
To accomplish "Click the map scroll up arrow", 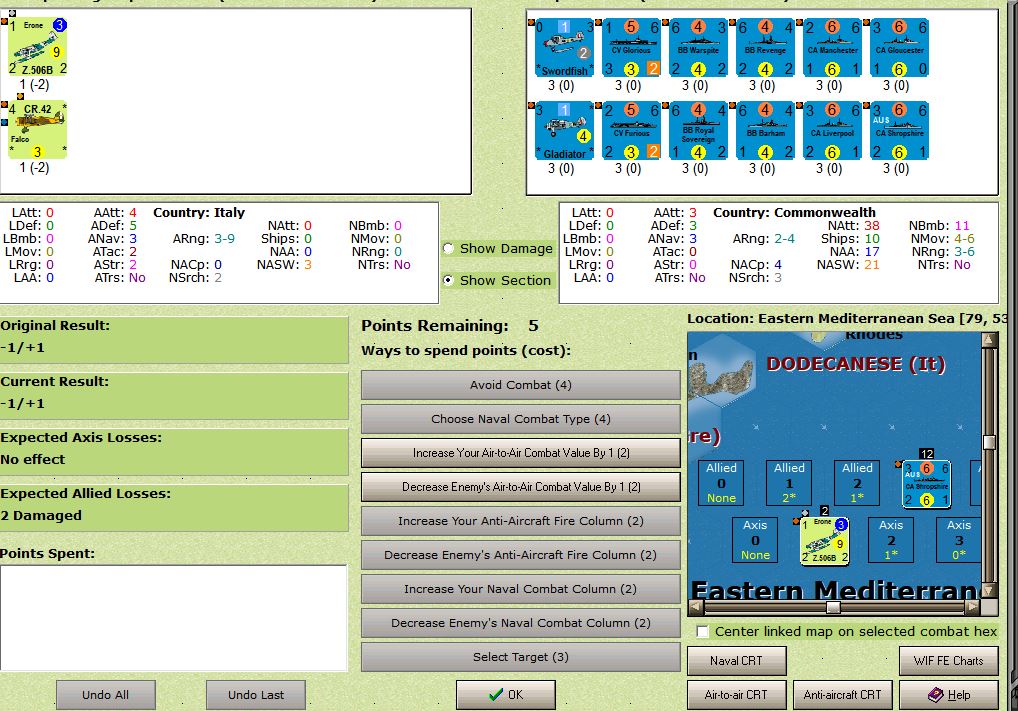I will [989, 339].
